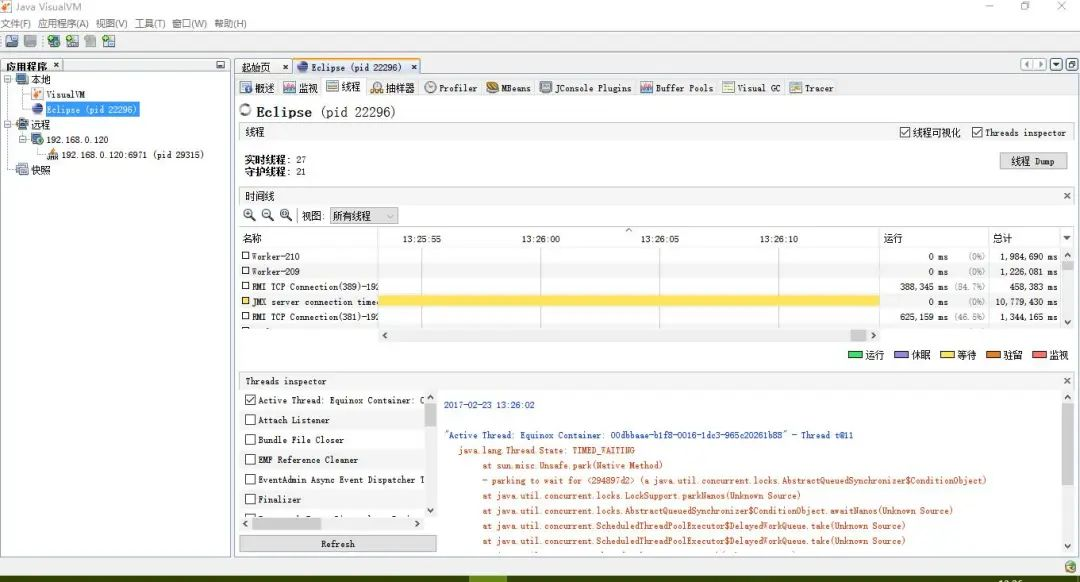Image resolution: width=1080 pixels, height=582 pixels.
Task: Open the 视图 所有线程 dropdown
Action: [x=363, y=216]
